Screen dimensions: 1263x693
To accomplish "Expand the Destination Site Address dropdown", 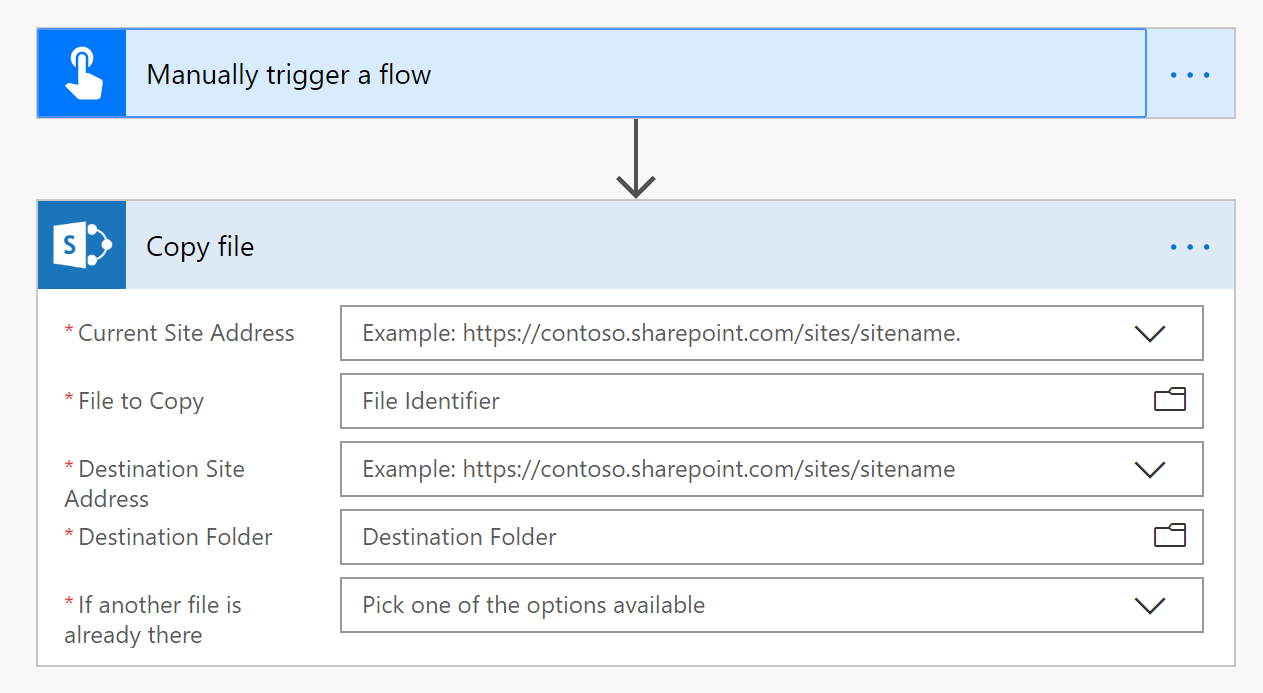I will point(1149,469).
